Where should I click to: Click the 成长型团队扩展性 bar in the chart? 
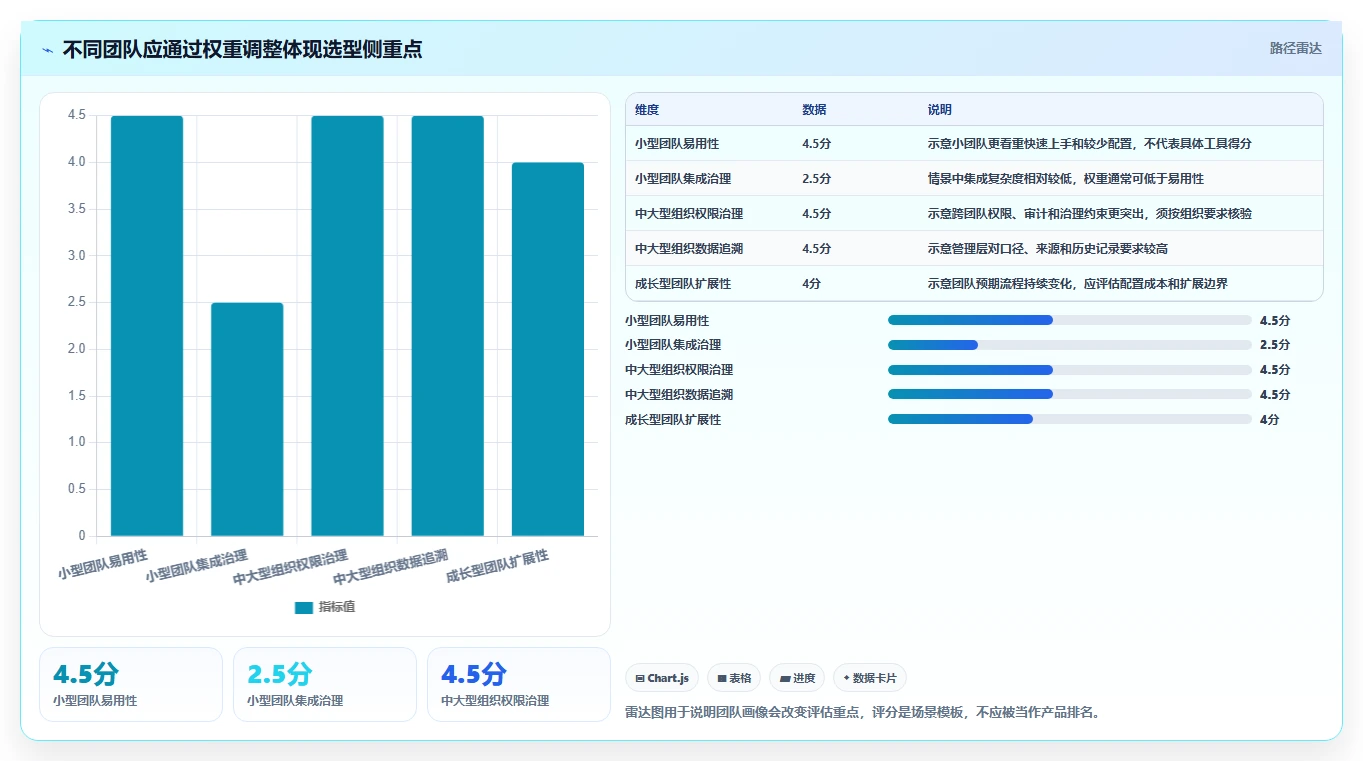point(548,349)
